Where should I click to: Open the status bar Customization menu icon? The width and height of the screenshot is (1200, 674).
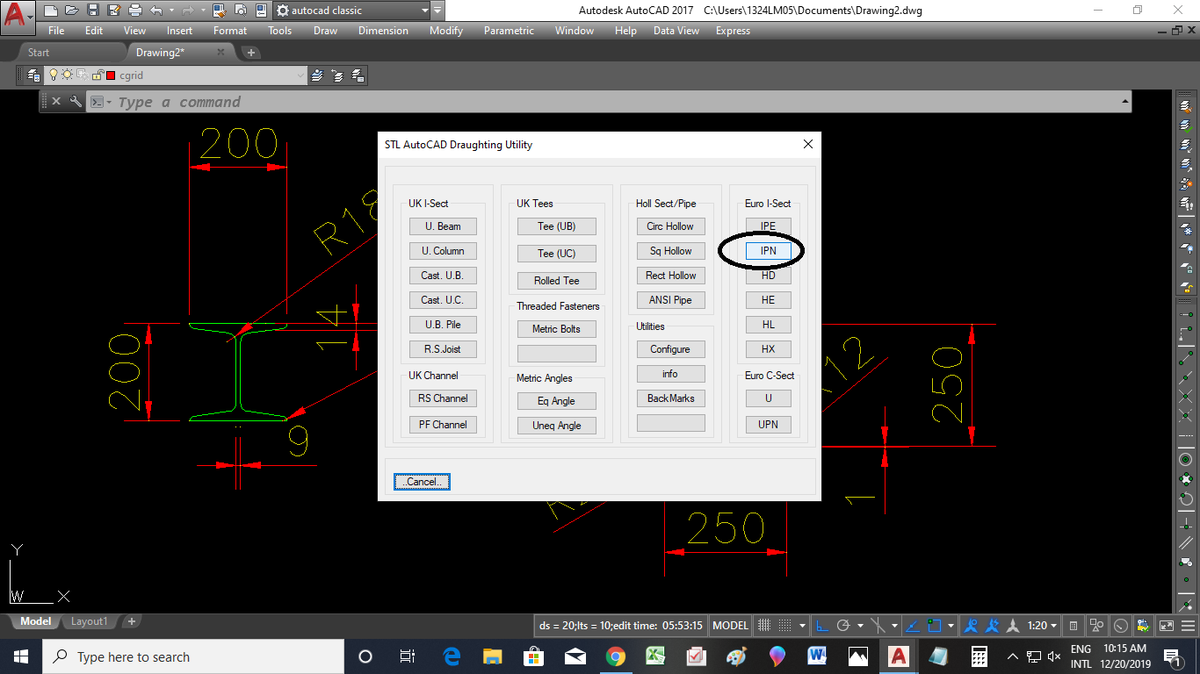(x=1189, y=626)
